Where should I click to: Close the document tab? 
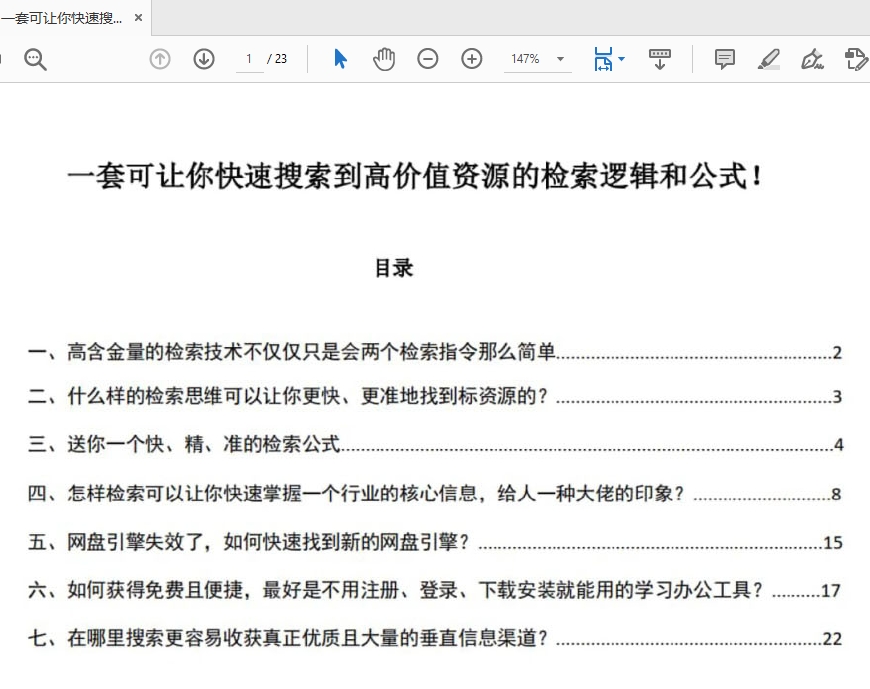pyautogui.click(x=138, y=18)
